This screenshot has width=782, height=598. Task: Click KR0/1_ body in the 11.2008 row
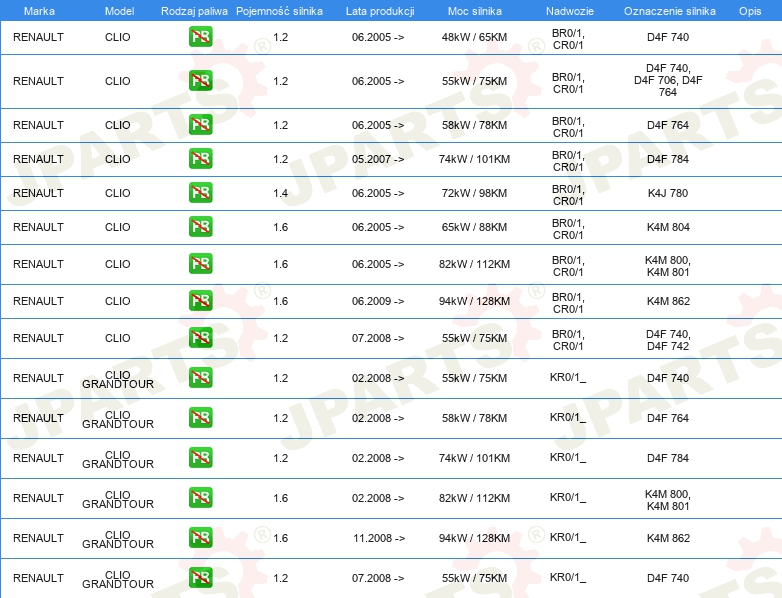click(x=568, y=537)
